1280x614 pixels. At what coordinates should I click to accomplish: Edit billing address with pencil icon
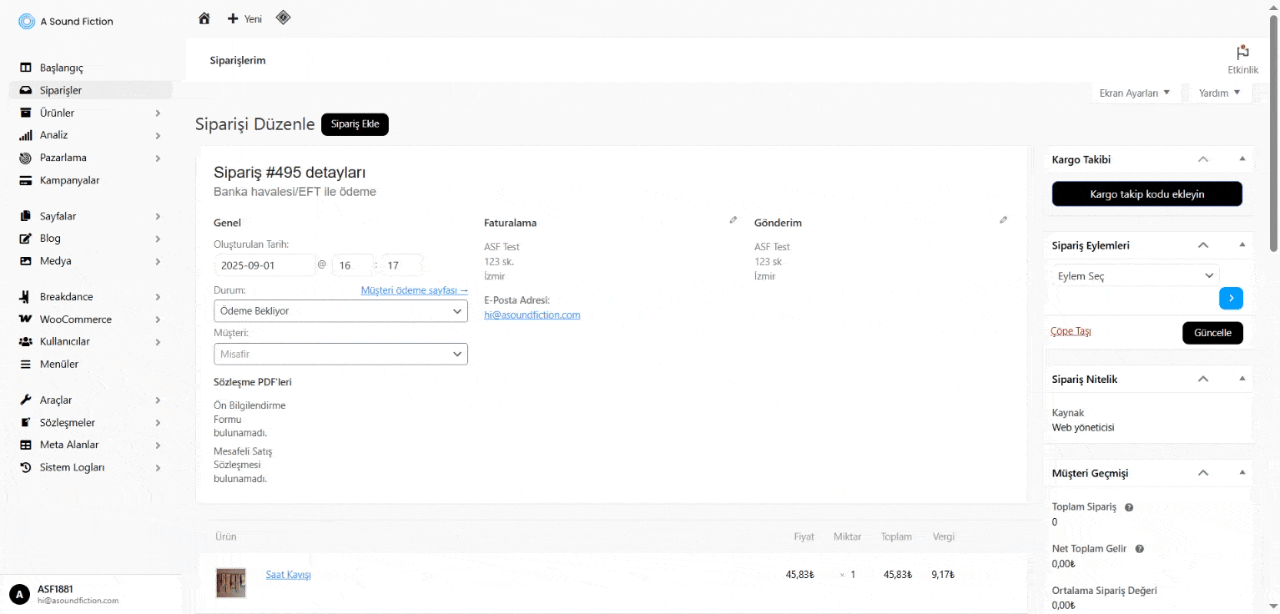coord(733,220)
